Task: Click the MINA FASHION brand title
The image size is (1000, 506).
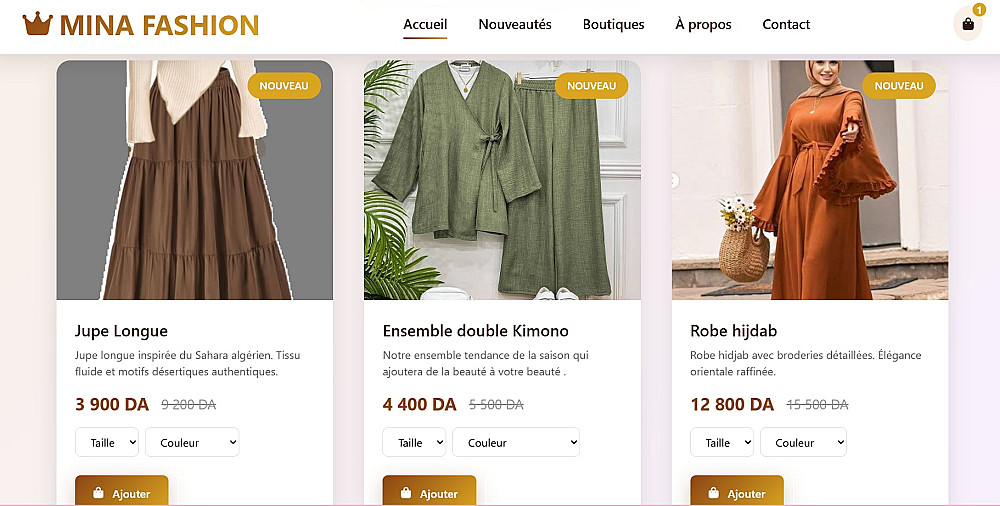Action: click(159, 25)
